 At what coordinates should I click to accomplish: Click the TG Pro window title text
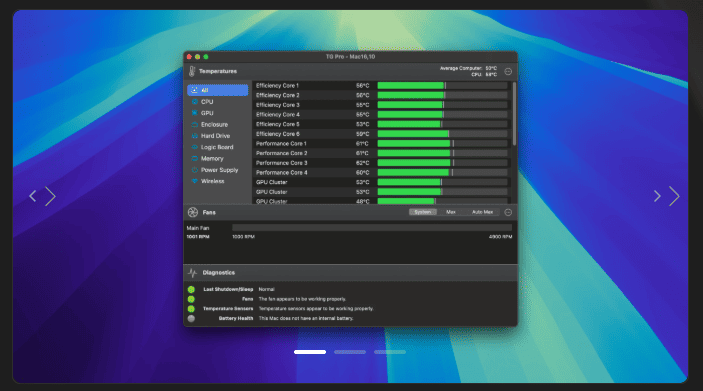click(x=350, y=57)
